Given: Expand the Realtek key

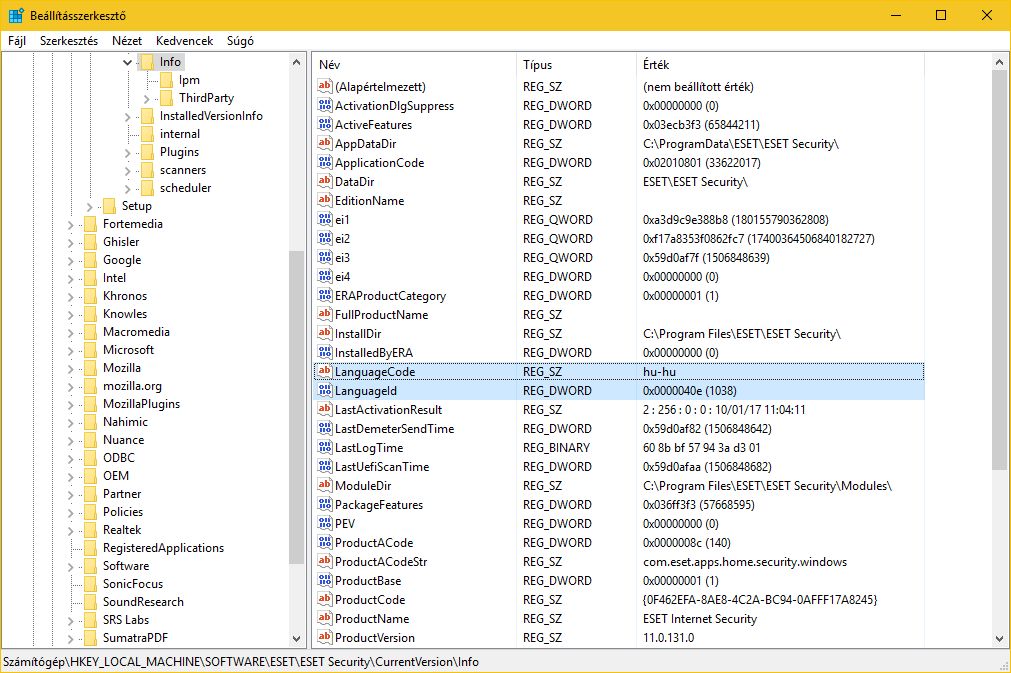Looking at the screenshot, I should click(70, 531).
